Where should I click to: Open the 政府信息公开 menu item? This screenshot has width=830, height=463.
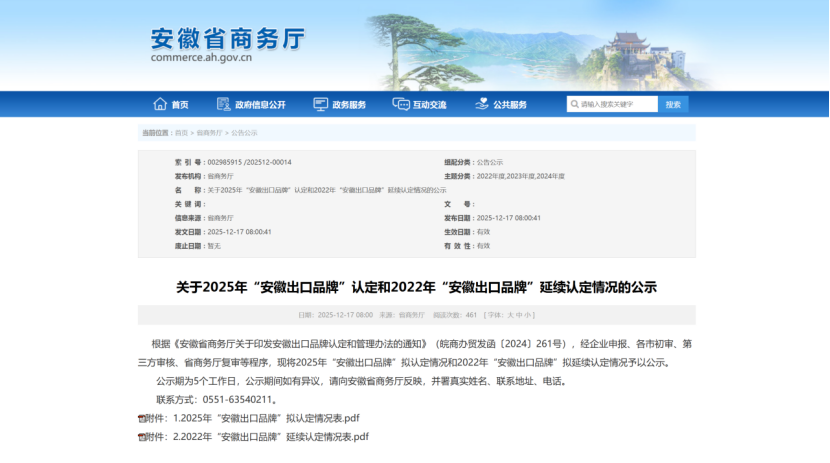point(260,105)
